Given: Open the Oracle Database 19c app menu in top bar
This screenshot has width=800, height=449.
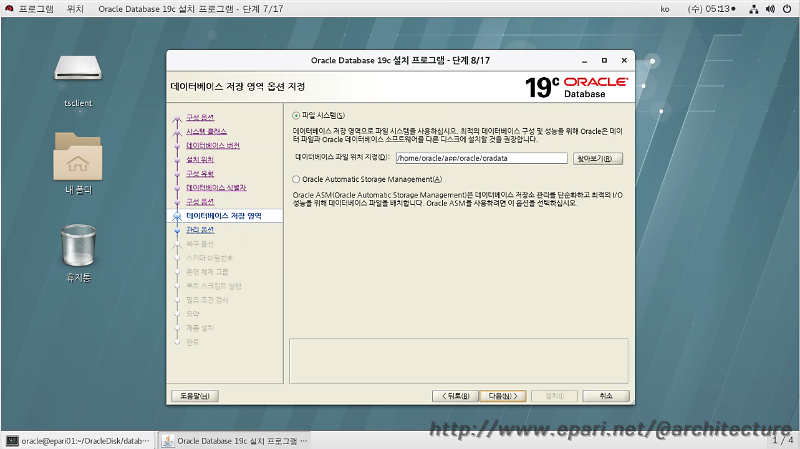Looking at the screenshot, I should [x=190, y=9].
